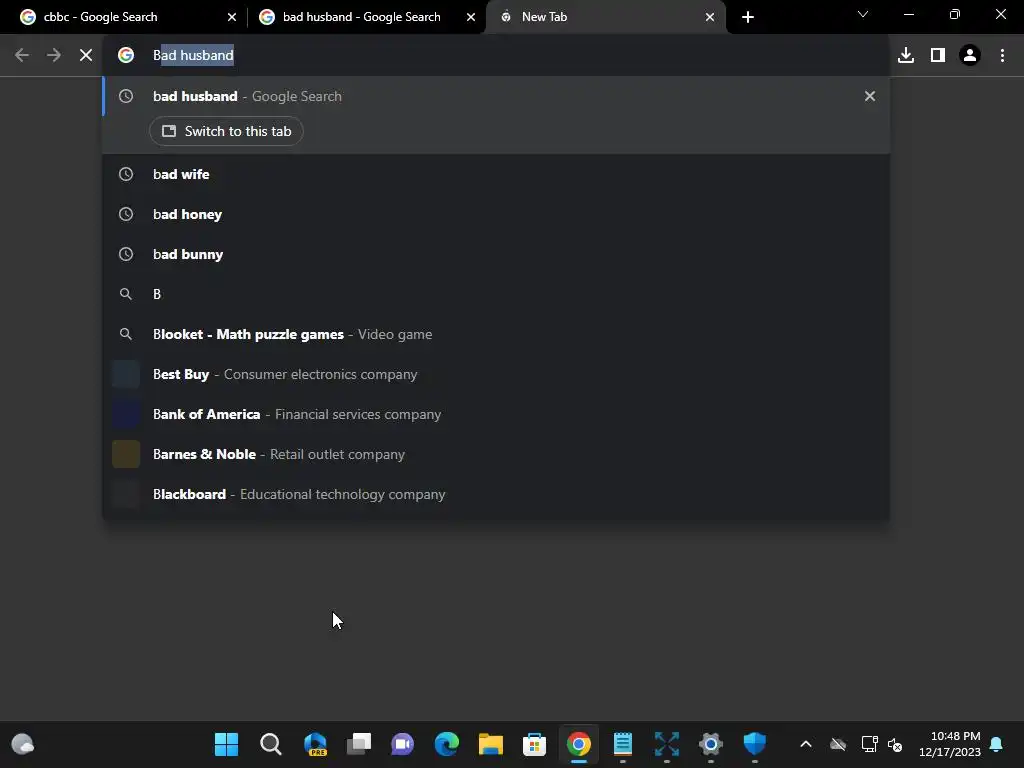This screenshot has width=1024, height=768.
Task: Open a new tab with plus button
Action: 748,17
